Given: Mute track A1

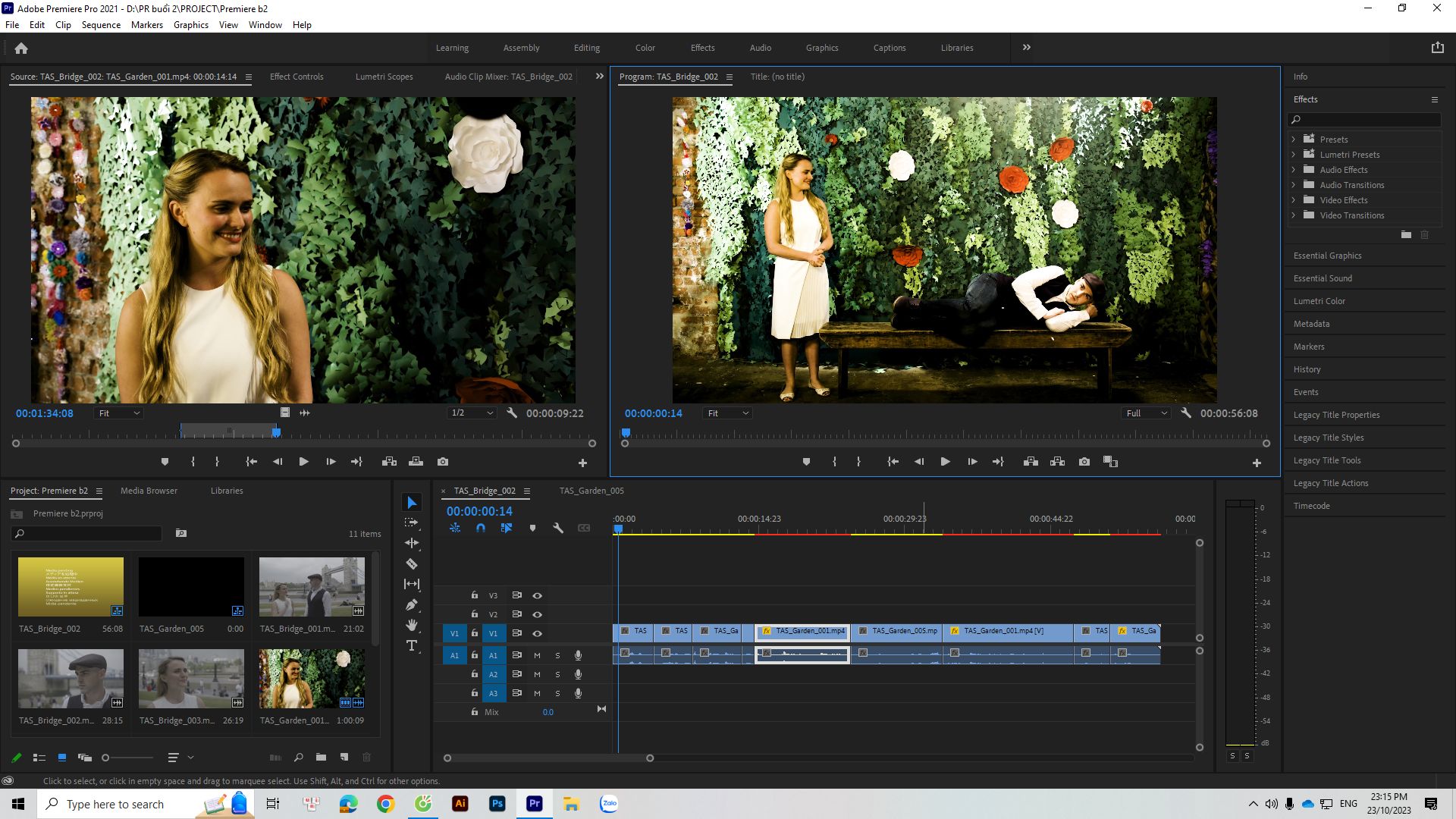Looking at the screenshot, I should [x=537, y=655].
